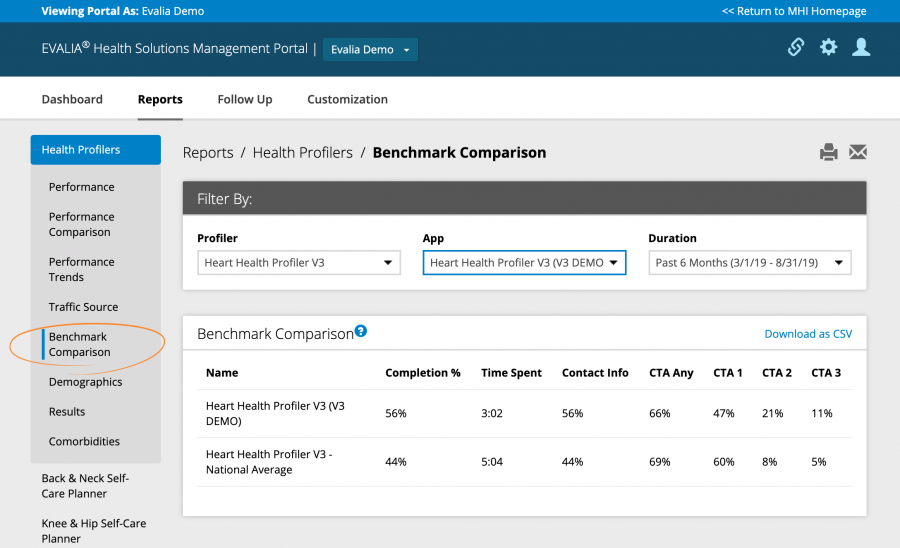Click the Completion % column header

tap(423, 373)
